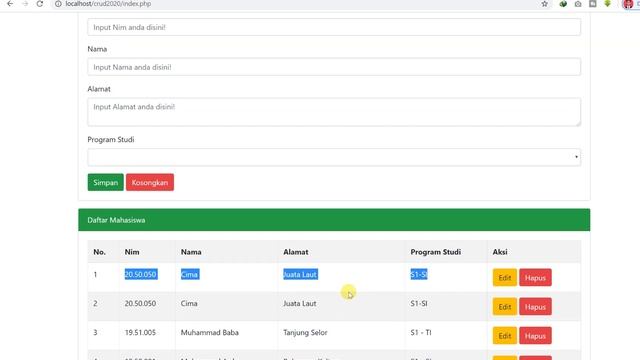Image resolution: width=640 pixels, height=360 pixels.
Task: Click the green leaf extension icon
Action: [563, 4]
